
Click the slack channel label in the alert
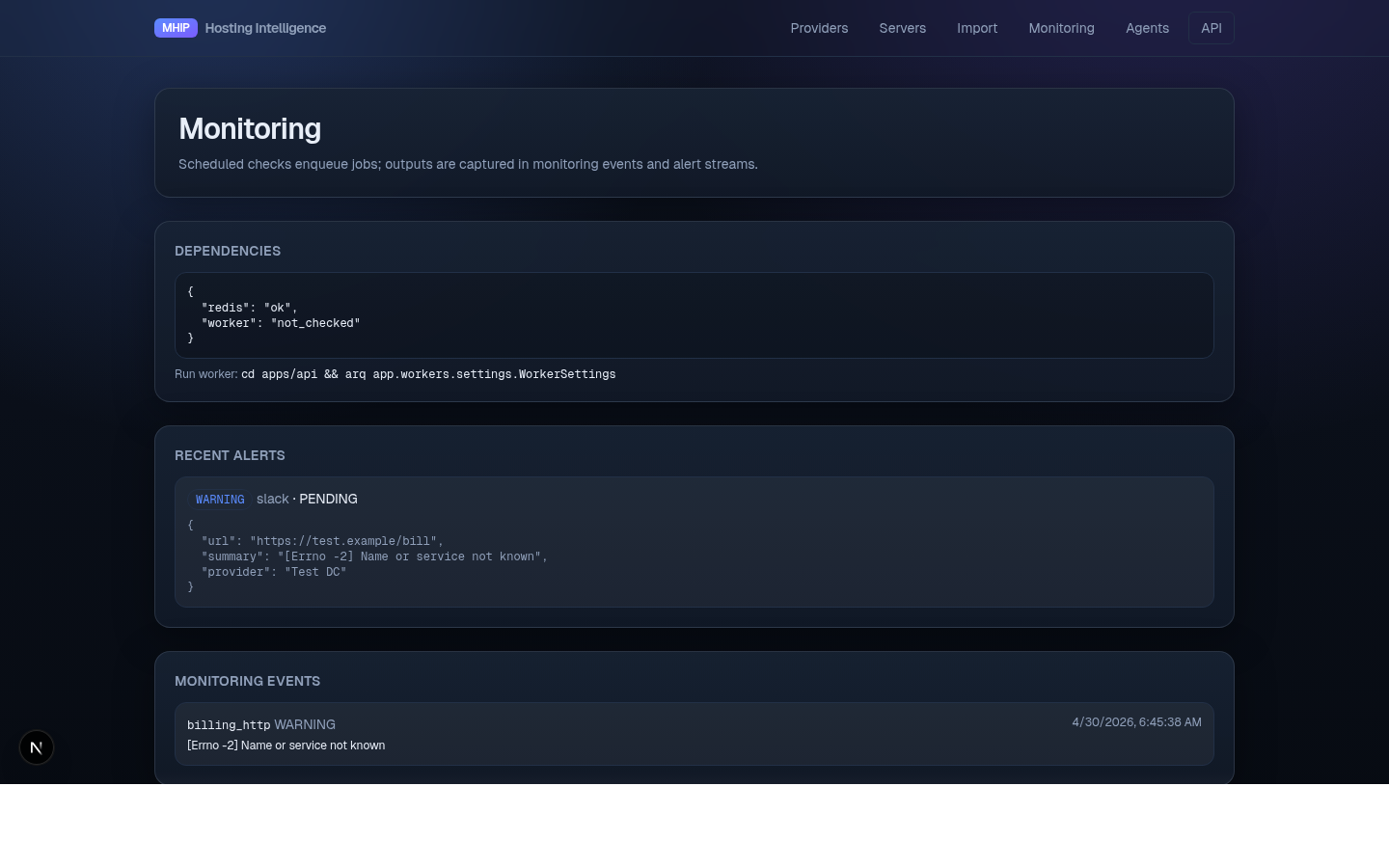[272, 500]
